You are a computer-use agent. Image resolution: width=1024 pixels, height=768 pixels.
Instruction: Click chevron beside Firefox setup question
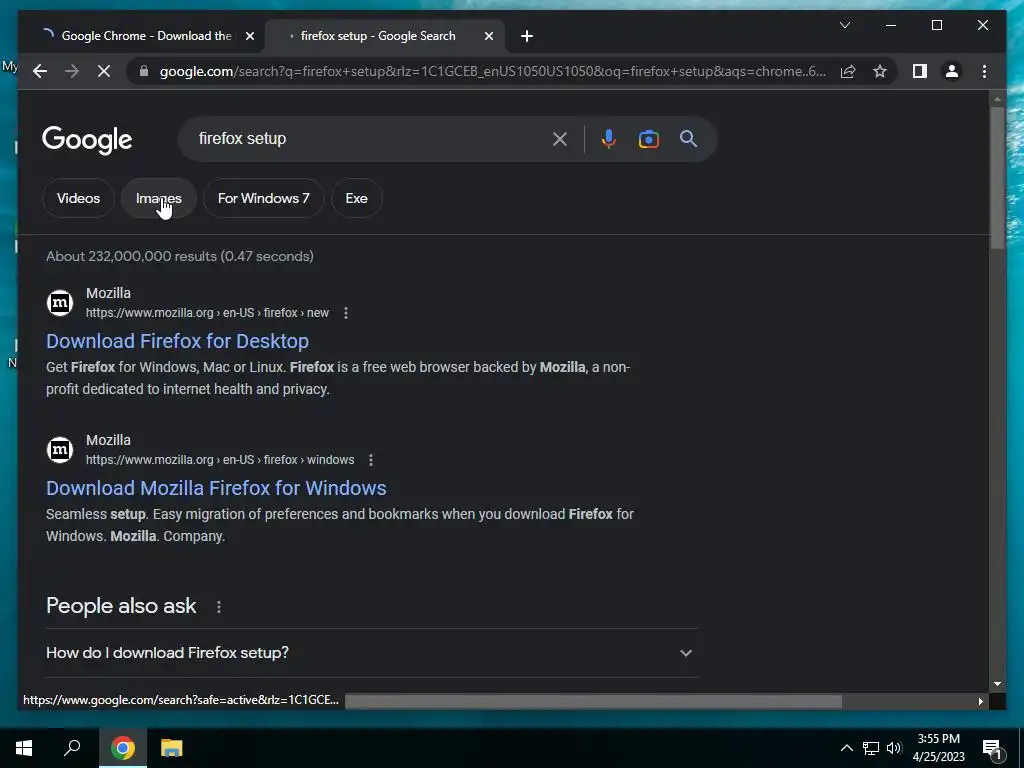(686, 652)
